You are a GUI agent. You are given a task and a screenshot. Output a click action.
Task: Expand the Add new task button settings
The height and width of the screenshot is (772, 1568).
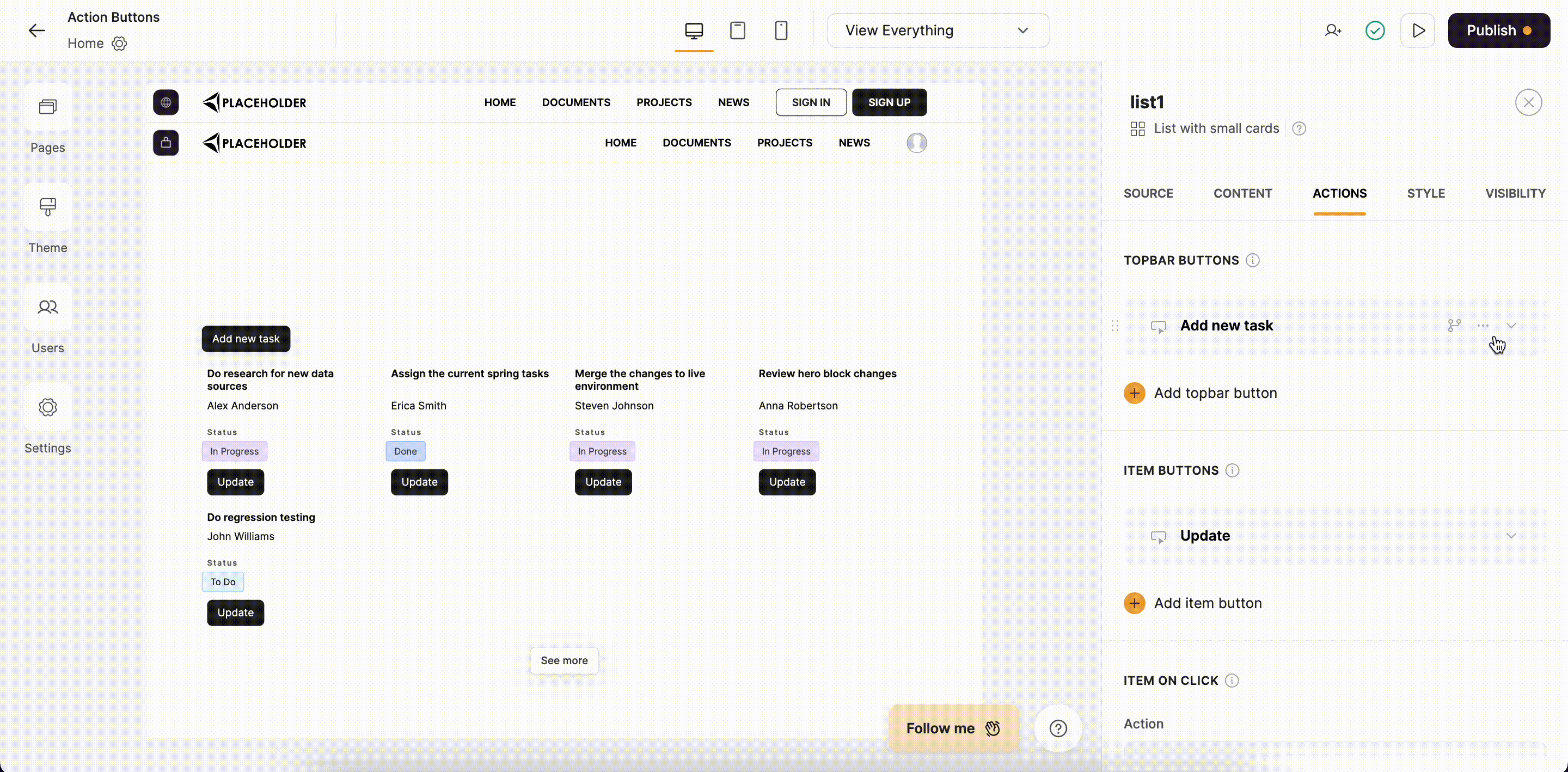coord(1512,325)
